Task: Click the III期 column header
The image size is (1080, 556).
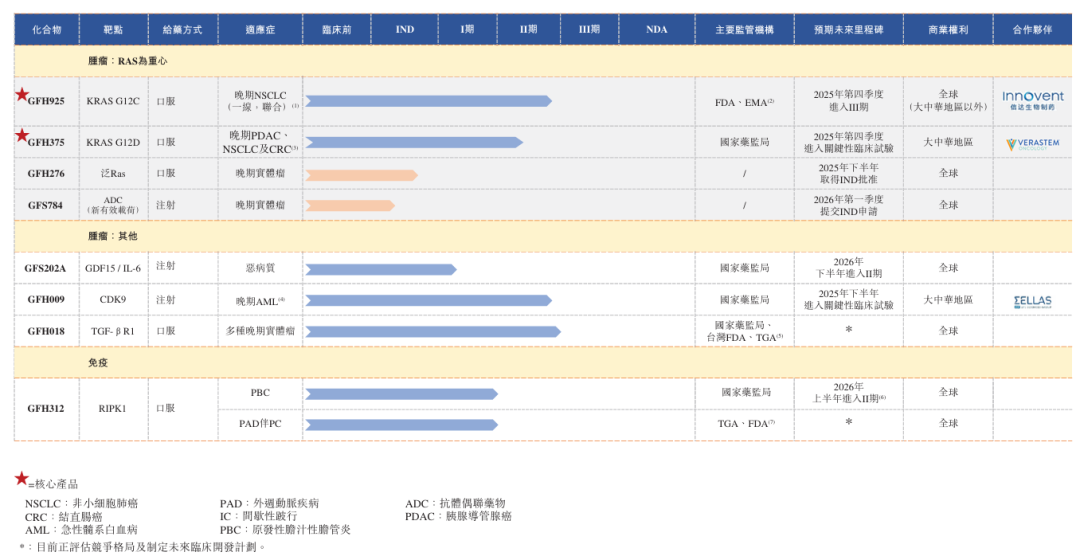Action: 589,30
